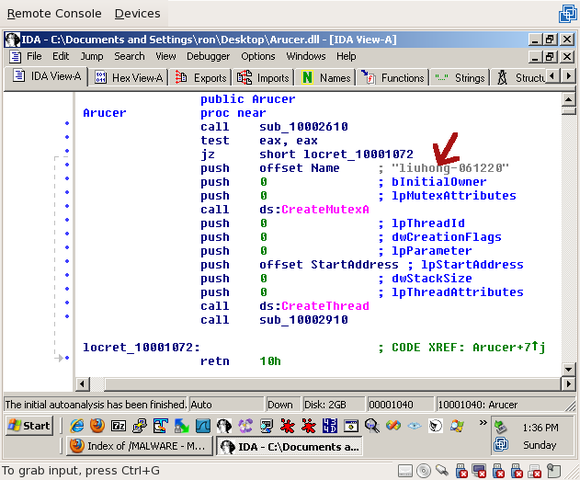Launch the Visual Studio infinity icon
The image size is (580, 480).
(x=393, y=426)
